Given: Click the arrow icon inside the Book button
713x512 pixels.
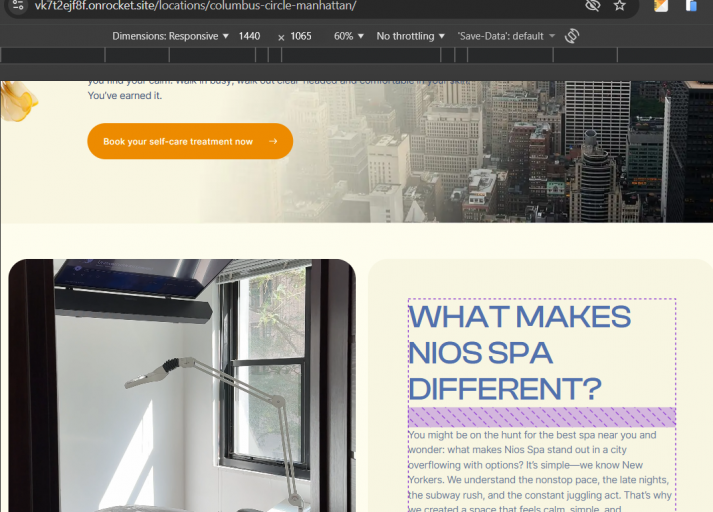Looking at the screenshot, I should (x=273, y=141).
